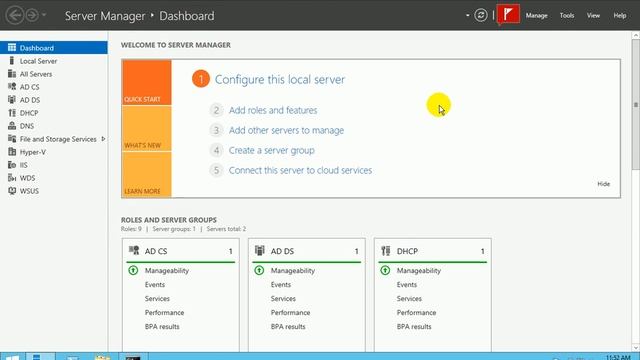
Task: Open Services in AD CS tile
Action: (x=157, y=298)
